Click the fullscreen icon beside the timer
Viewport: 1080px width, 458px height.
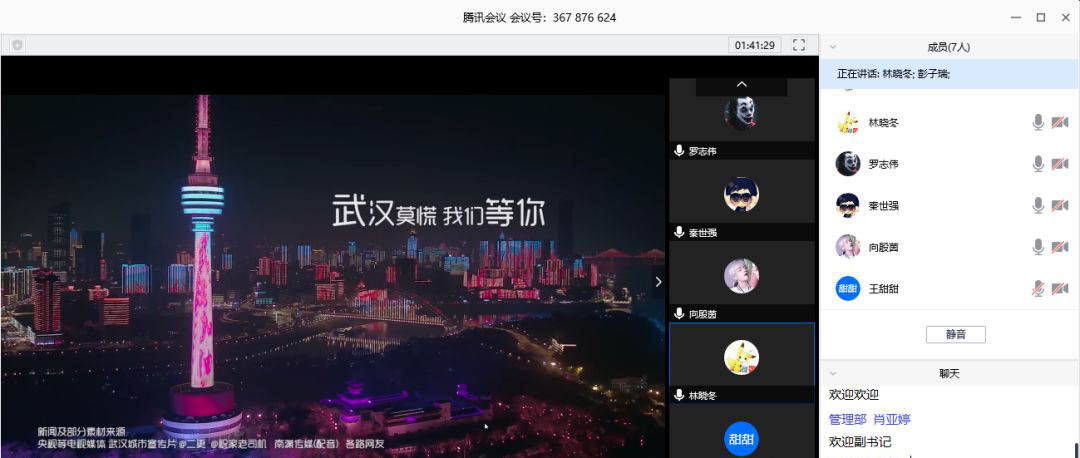(799, 45)
